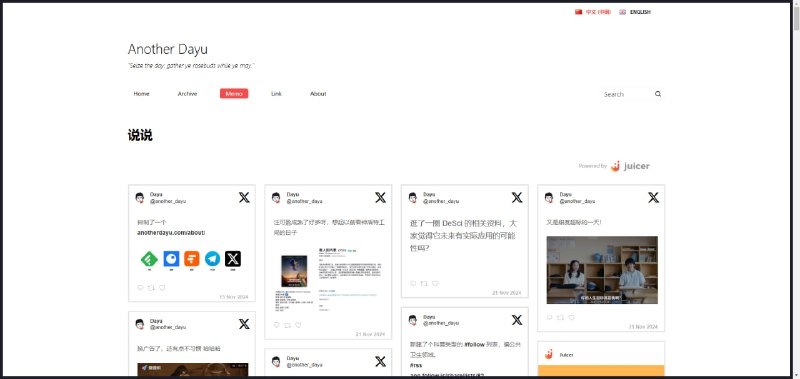
Task: Go to the Home menu item
Action: coord(141,94)
